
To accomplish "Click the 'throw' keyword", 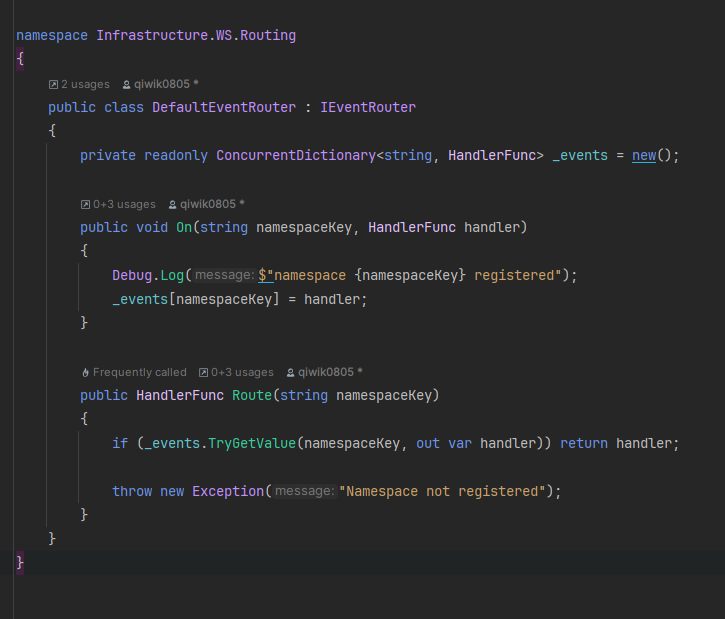I will click(x=132, y=491).
